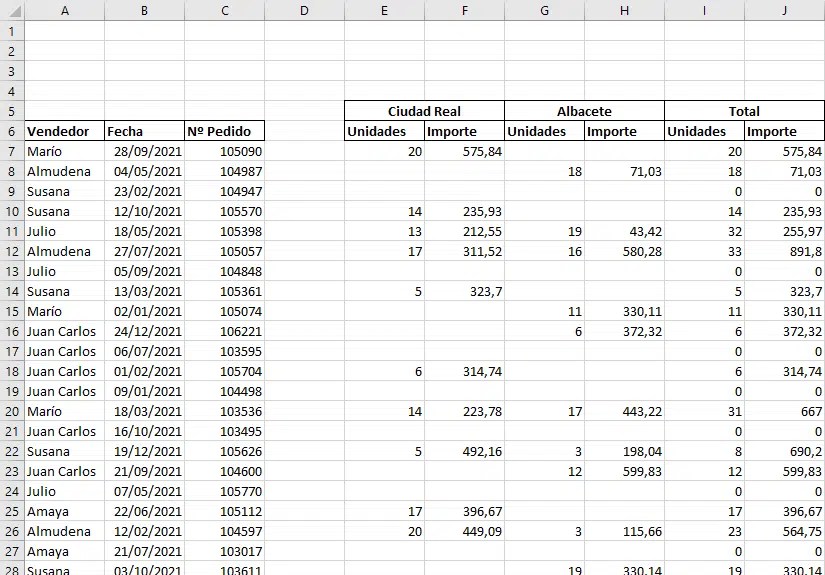
Task: Click the total 667
Action: point(784,411)
